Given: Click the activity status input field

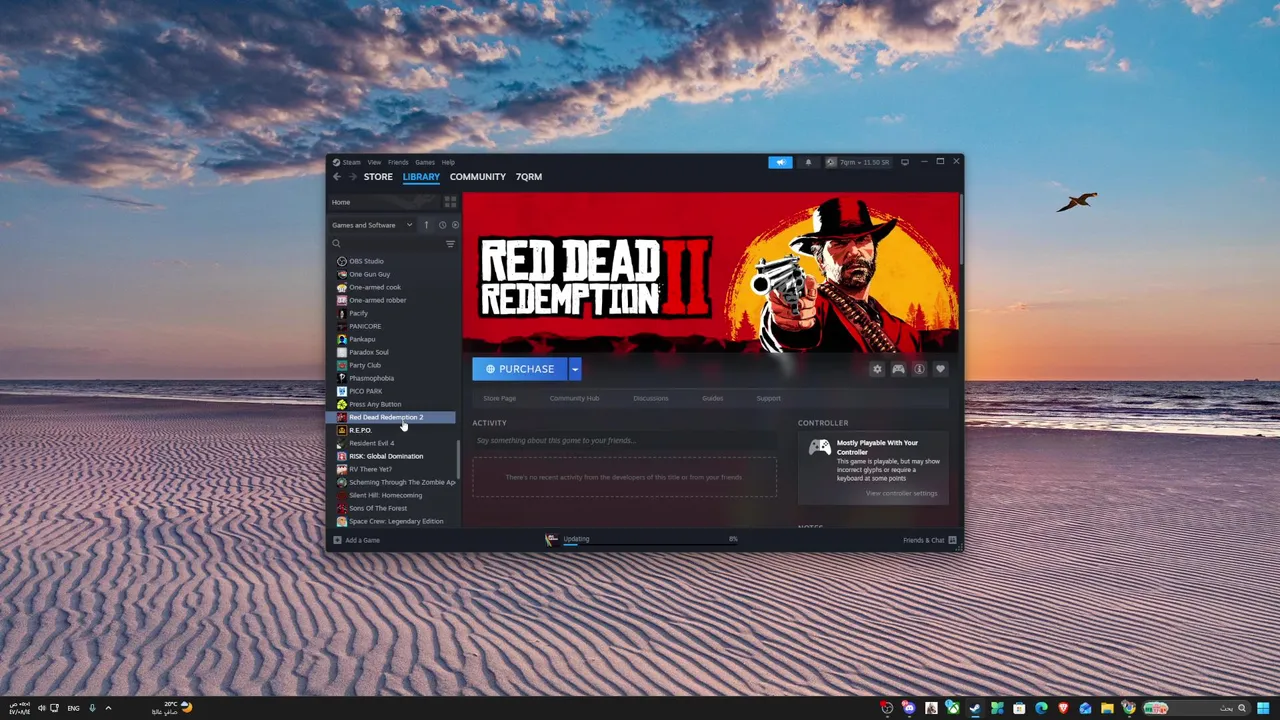Looking at the screenshot, I should click(624, 440).
